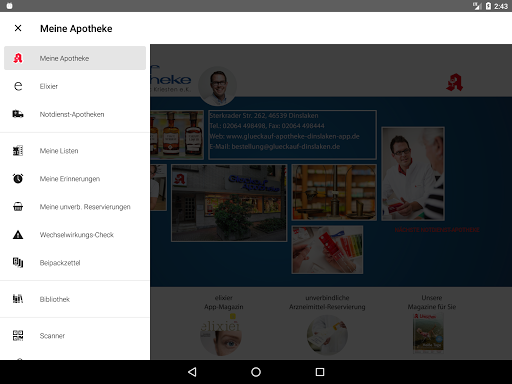512x384 pixels.
Task: Open Meine Erinnerungen
Action: click(x=75, y=179)
